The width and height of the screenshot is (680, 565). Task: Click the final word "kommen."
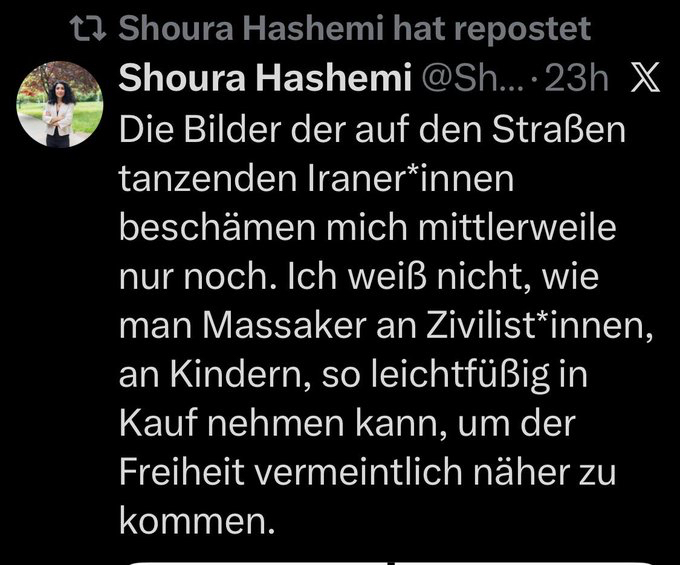click(x=195, y=523)
